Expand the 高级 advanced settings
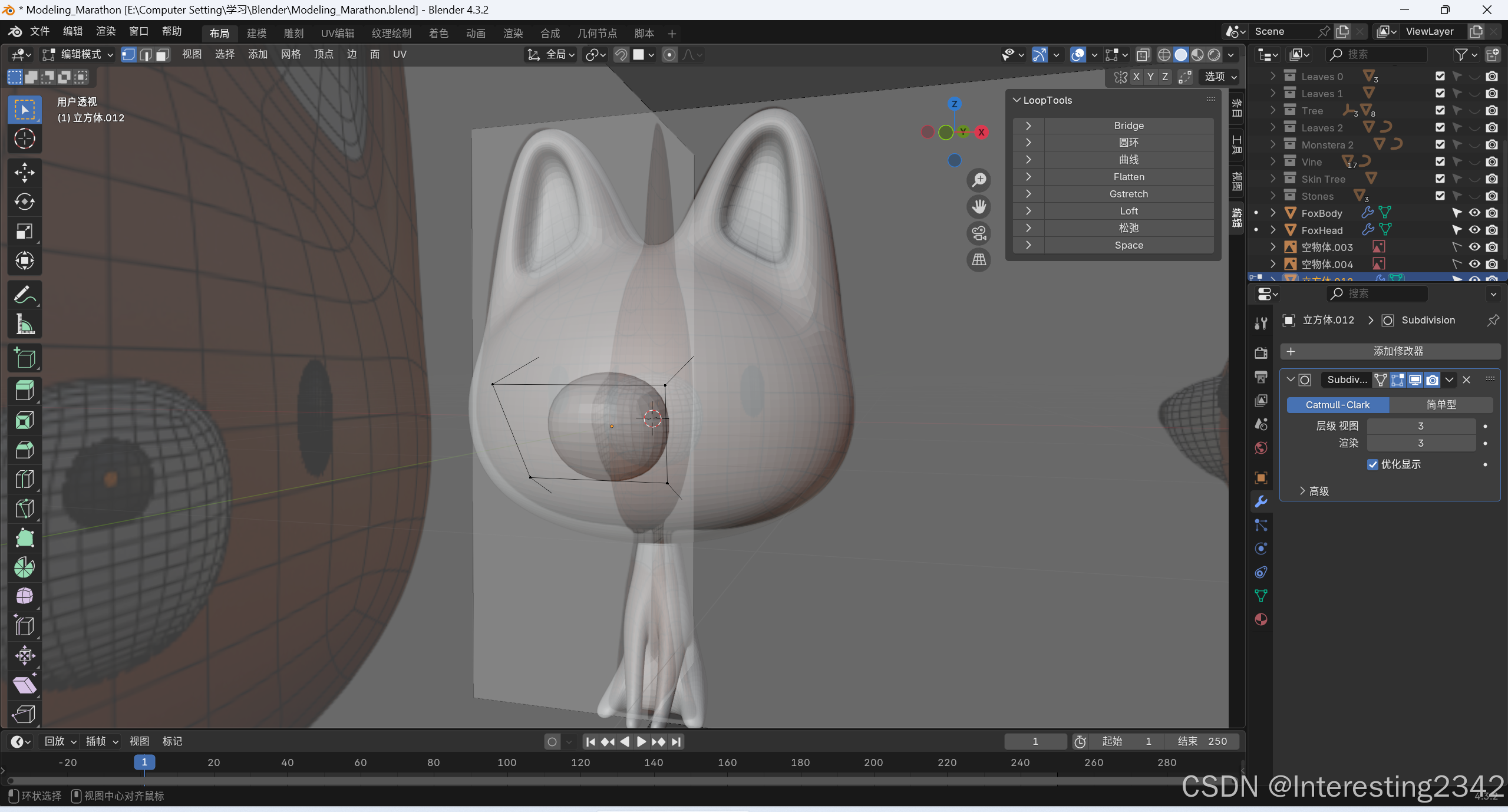This screenshot has height=812, width=1508. (1314, 491)
